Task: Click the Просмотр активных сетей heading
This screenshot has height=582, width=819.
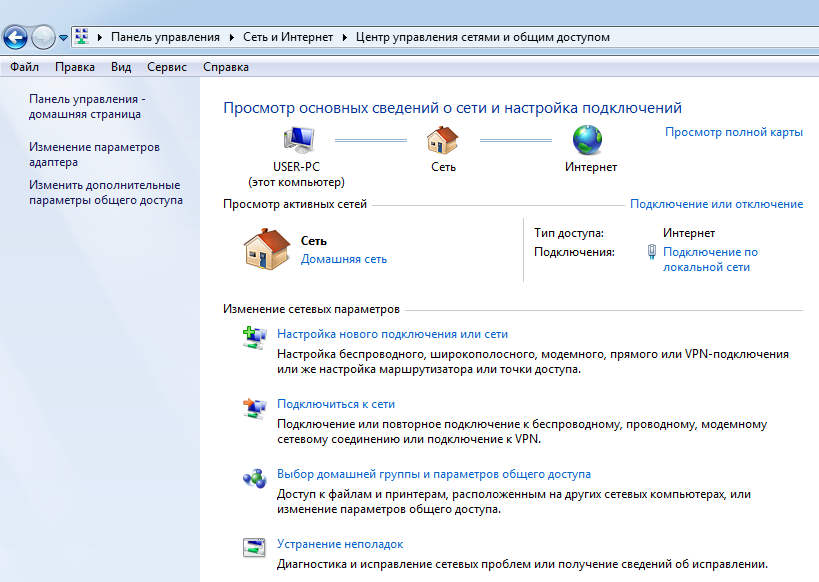Action: 295,204
